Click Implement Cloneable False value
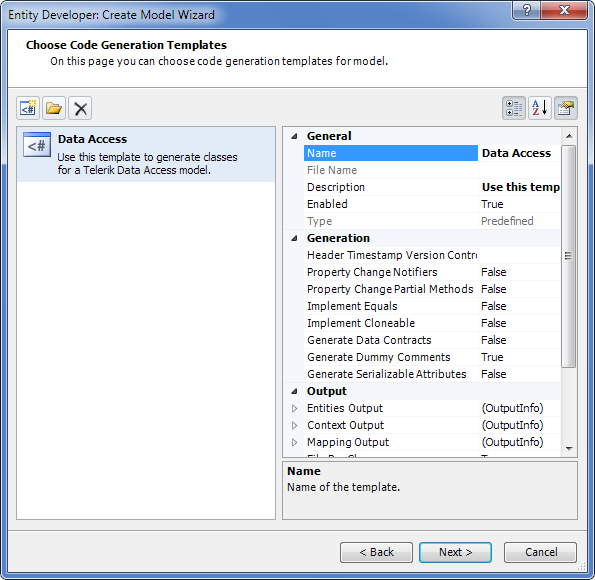This screenshot has height=580, width=595. pyautogui.click(x=519, y=323)
